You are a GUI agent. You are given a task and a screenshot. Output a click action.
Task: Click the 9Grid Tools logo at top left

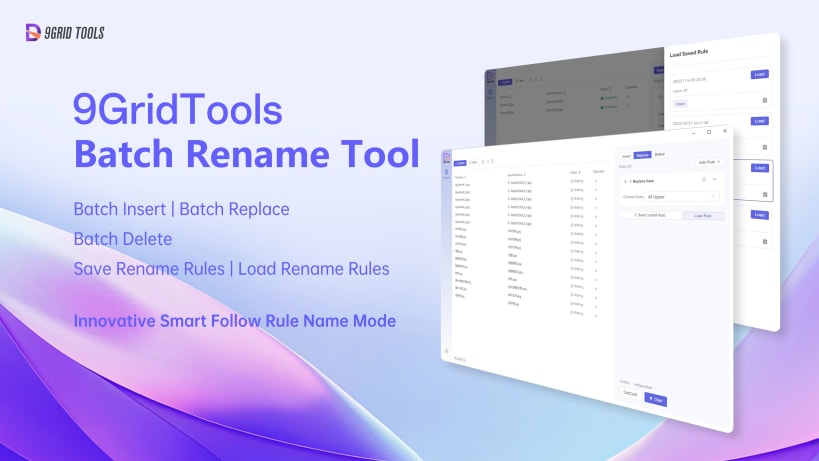(65, 32)
